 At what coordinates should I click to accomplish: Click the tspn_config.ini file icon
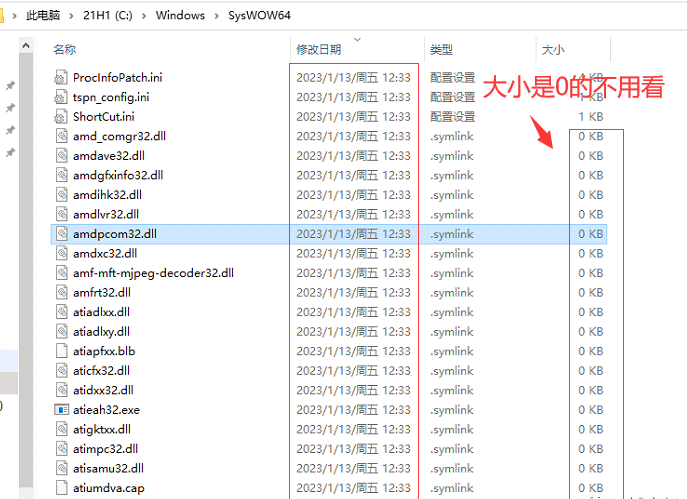point(61,97)
